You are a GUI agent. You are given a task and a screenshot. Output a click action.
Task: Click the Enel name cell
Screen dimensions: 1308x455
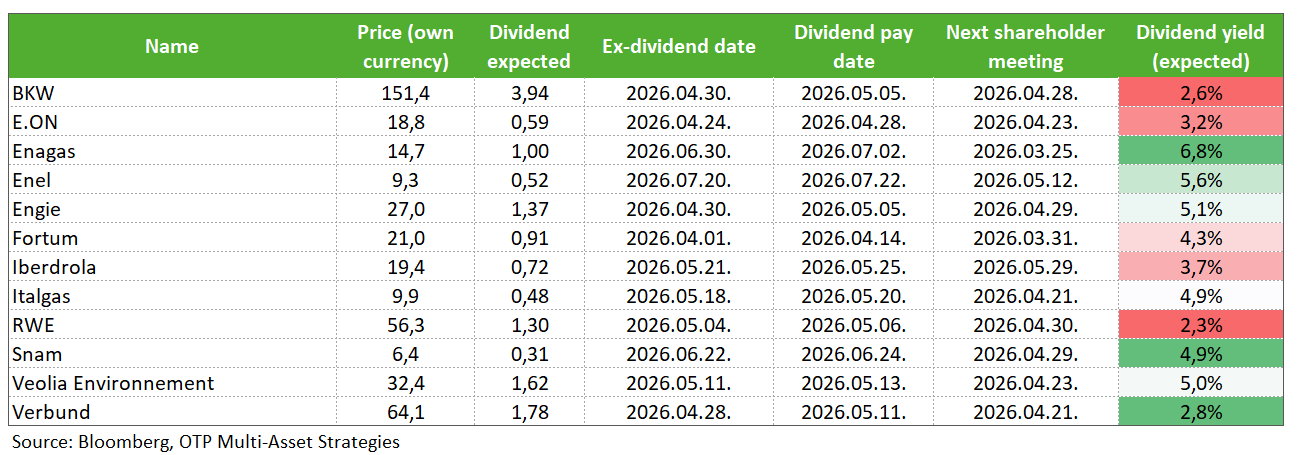171,180
